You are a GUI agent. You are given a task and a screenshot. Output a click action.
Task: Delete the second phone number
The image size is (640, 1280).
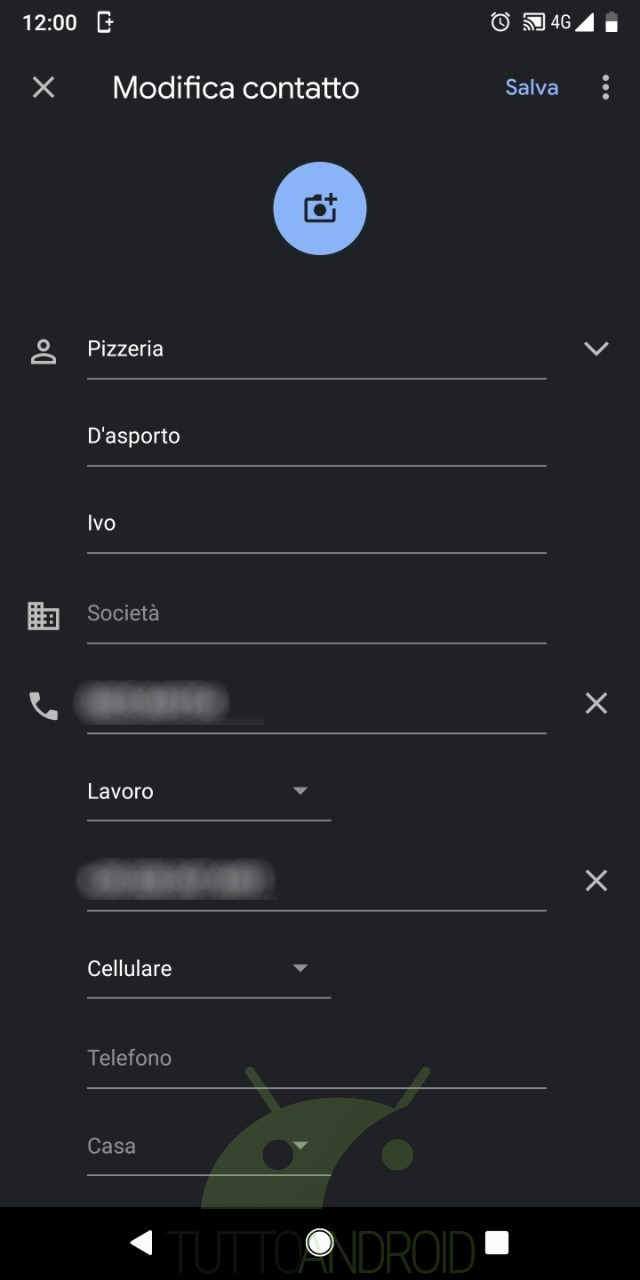[596, 881]
